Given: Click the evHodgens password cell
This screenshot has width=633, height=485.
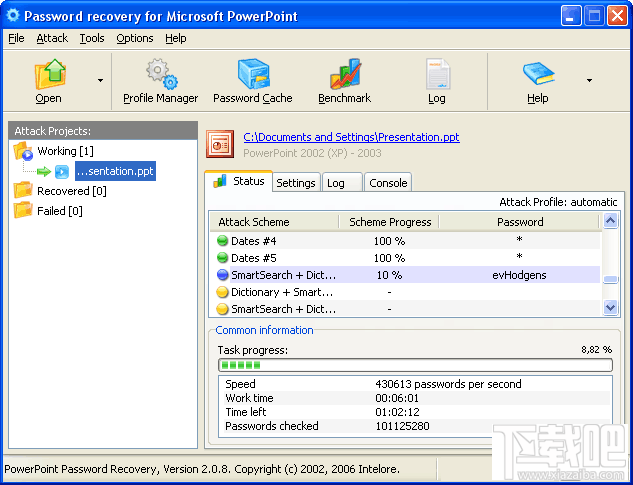Looking at the screenshot, I should tap(519, 275).
